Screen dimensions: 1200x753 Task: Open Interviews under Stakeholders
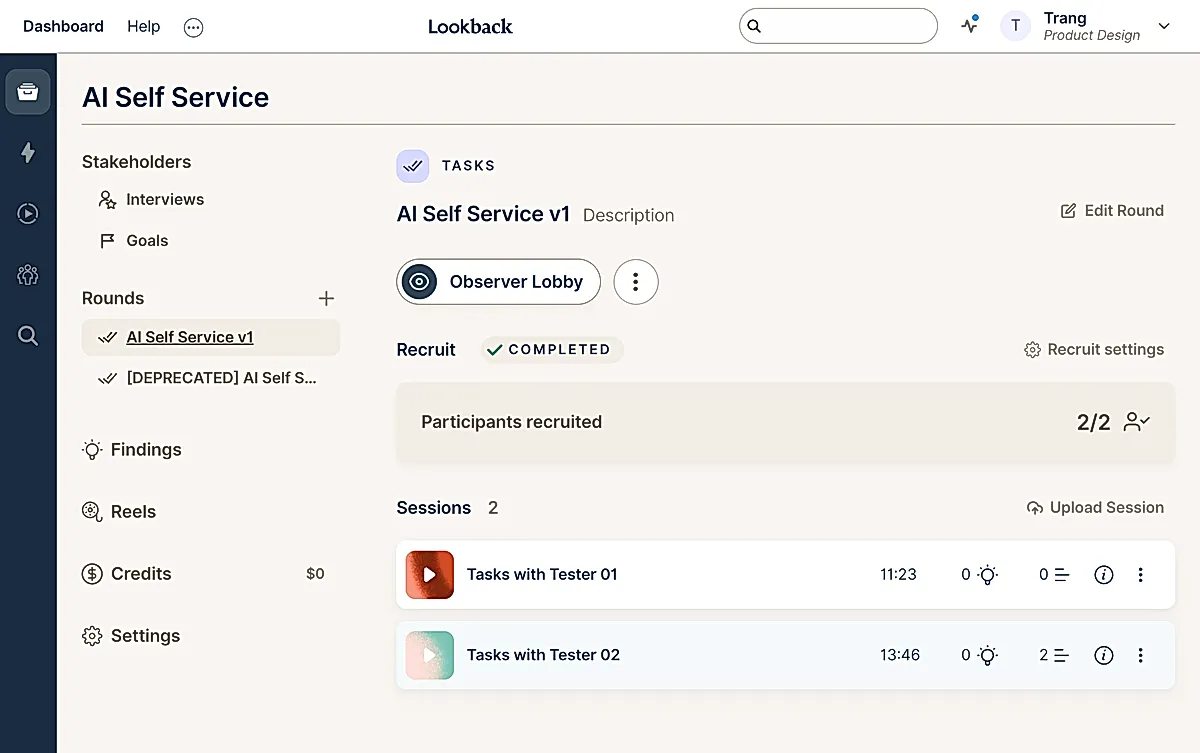pyautogui.click(x=151, y=199)
